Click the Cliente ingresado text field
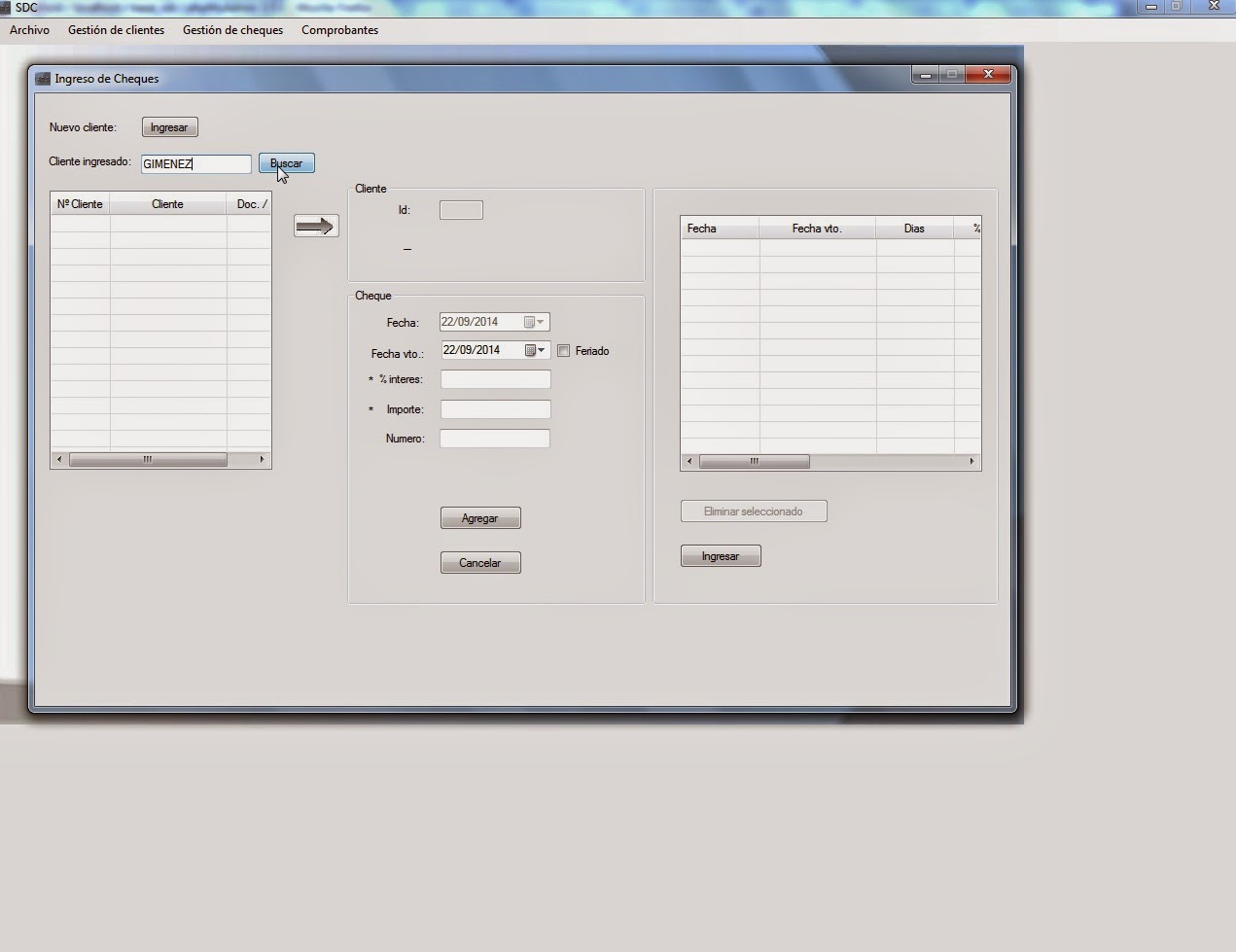The width and height of the screenshot is (1236, 952). click(x=196, y=164)
